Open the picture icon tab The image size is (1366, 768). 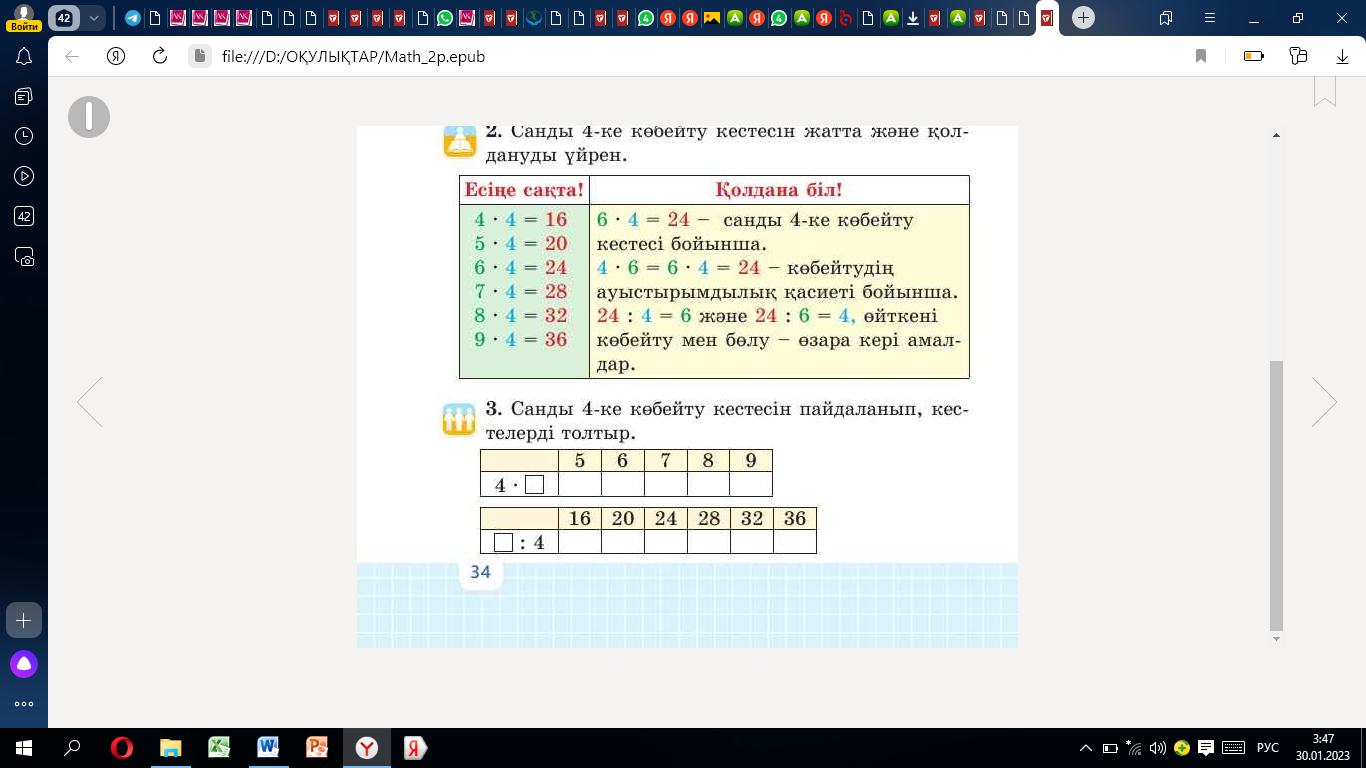712,18
